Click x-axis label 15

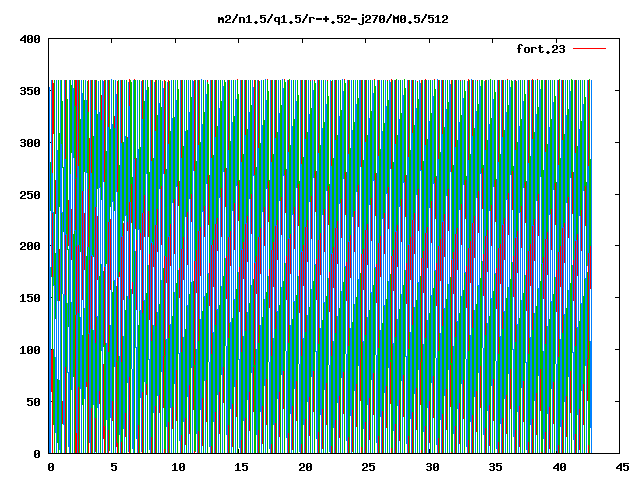point(241,467)
